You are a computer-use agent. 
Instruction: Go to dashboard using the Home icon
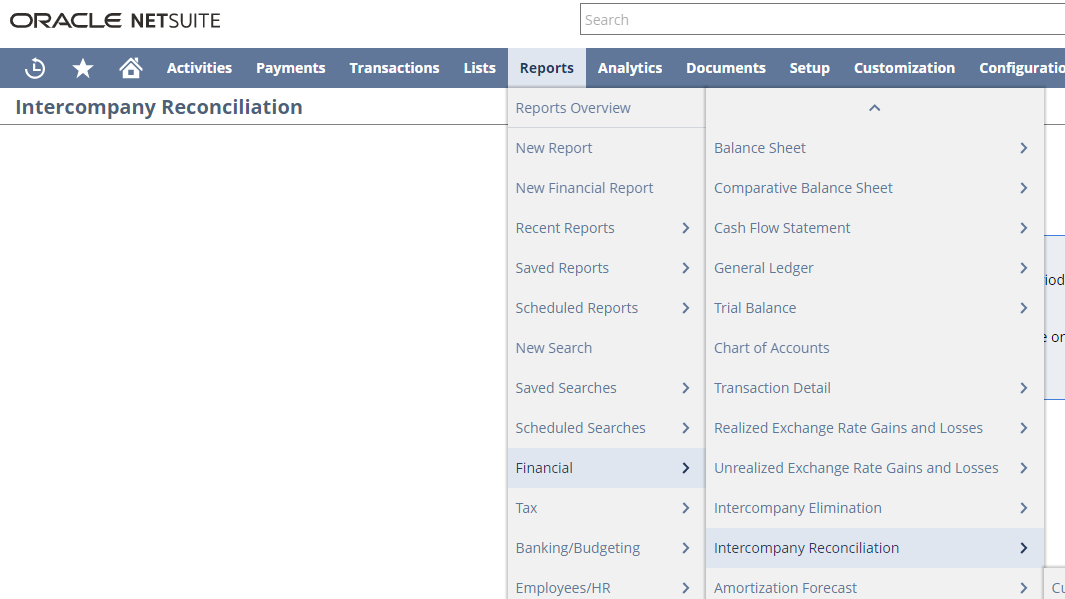[x=130, y=67]
